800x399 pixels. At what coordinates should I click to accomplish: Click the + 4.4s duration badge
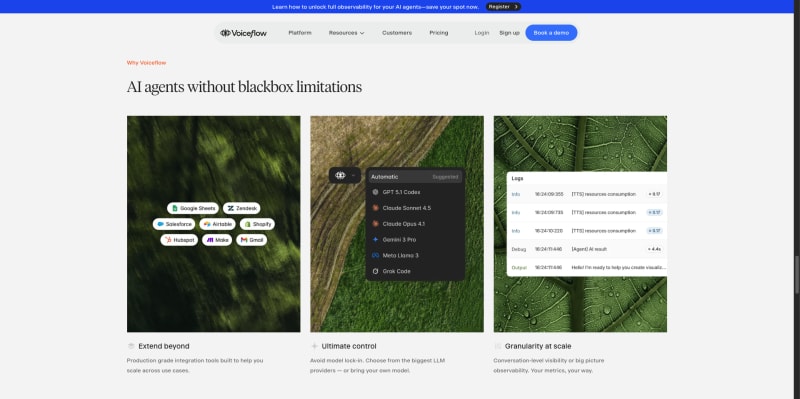[655, 249]
